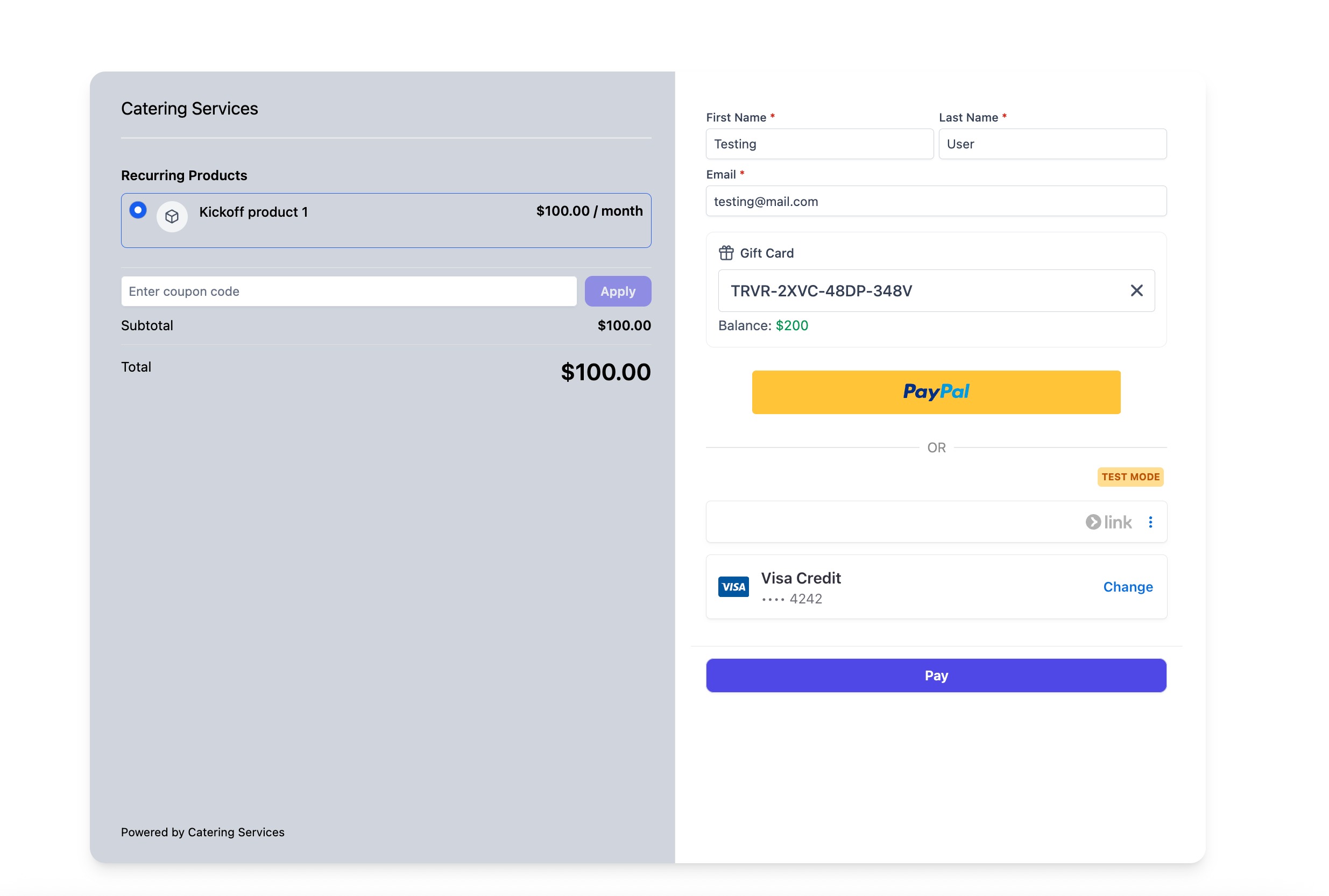
Task: Open the Link three-dot options menu
Action: (x=1150, y=522)
